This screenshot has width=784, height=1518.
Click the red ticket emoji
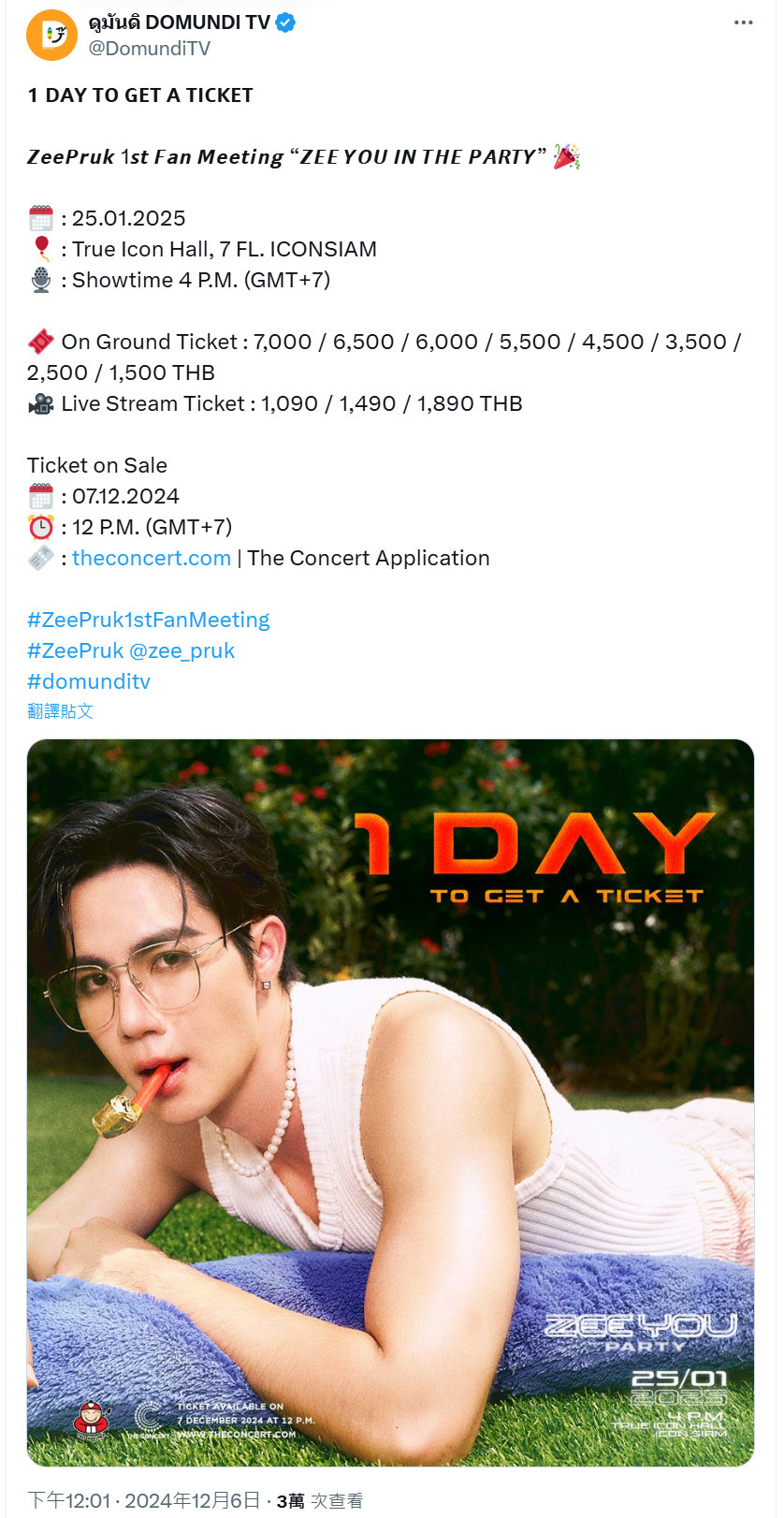(x=41, y=342)
